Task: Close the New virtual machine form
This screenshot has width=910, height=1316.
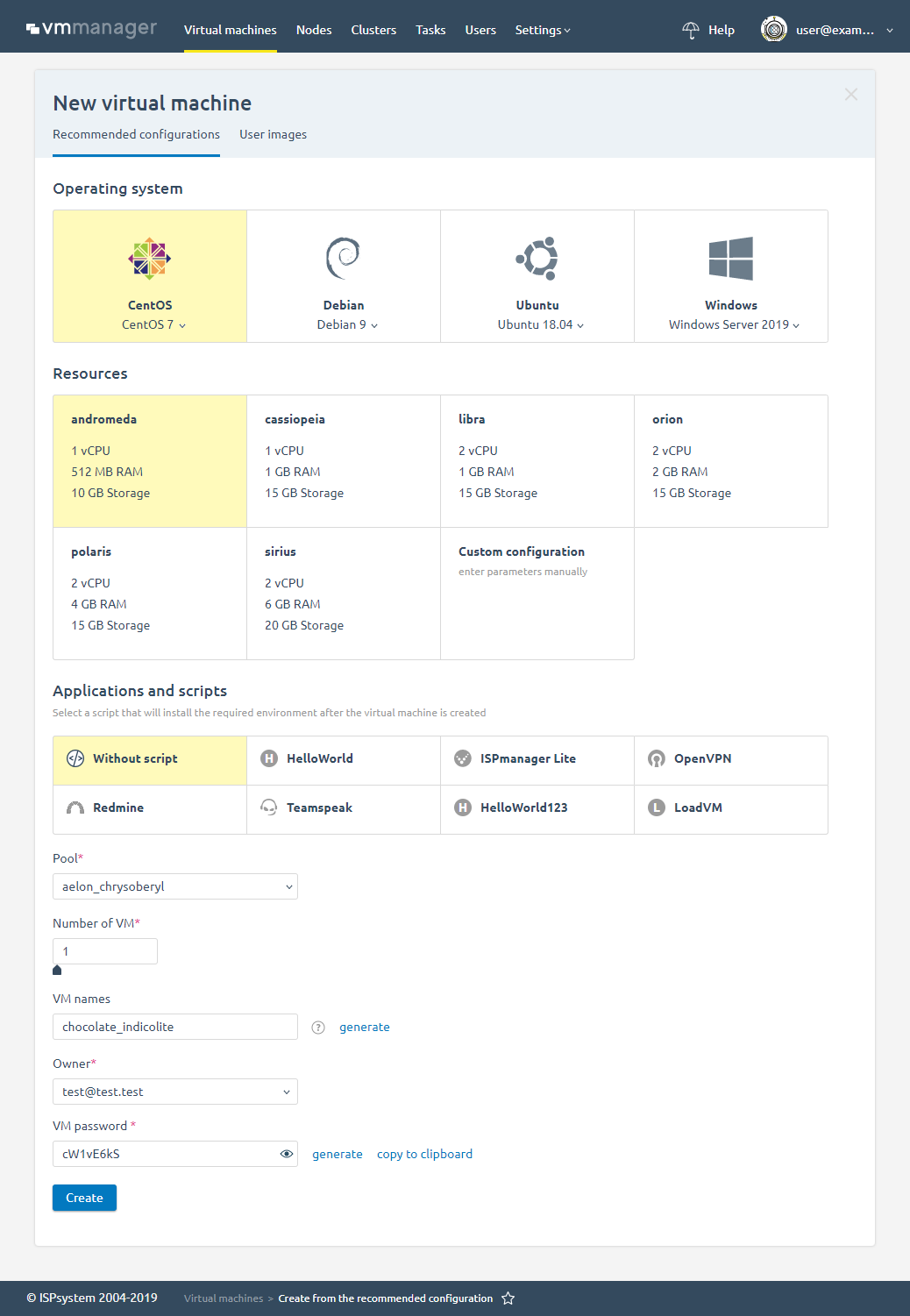Action: pos(851,94)
